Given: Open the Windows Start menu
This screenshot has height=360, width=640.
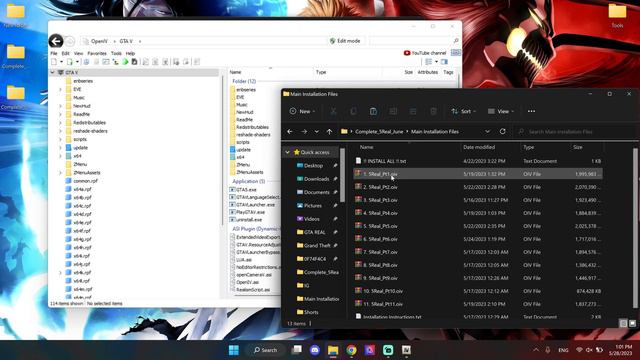Looking at the screenshot, I should tap(234, 350).
